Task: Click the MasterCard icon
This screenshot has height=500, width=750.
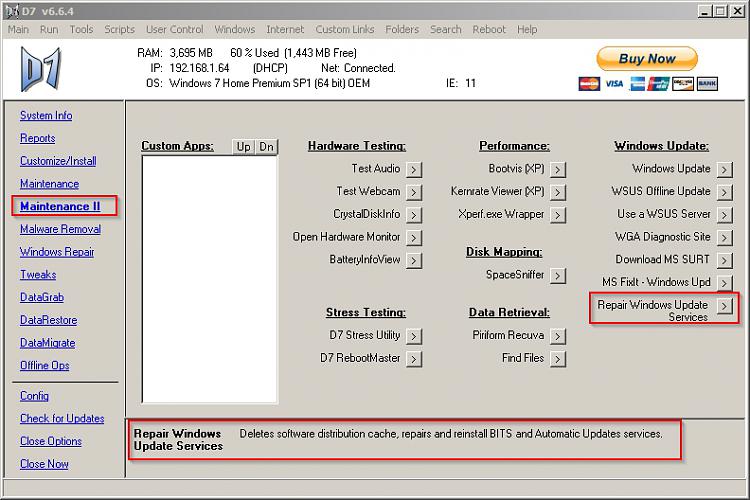Action: (x=589, y=84)
